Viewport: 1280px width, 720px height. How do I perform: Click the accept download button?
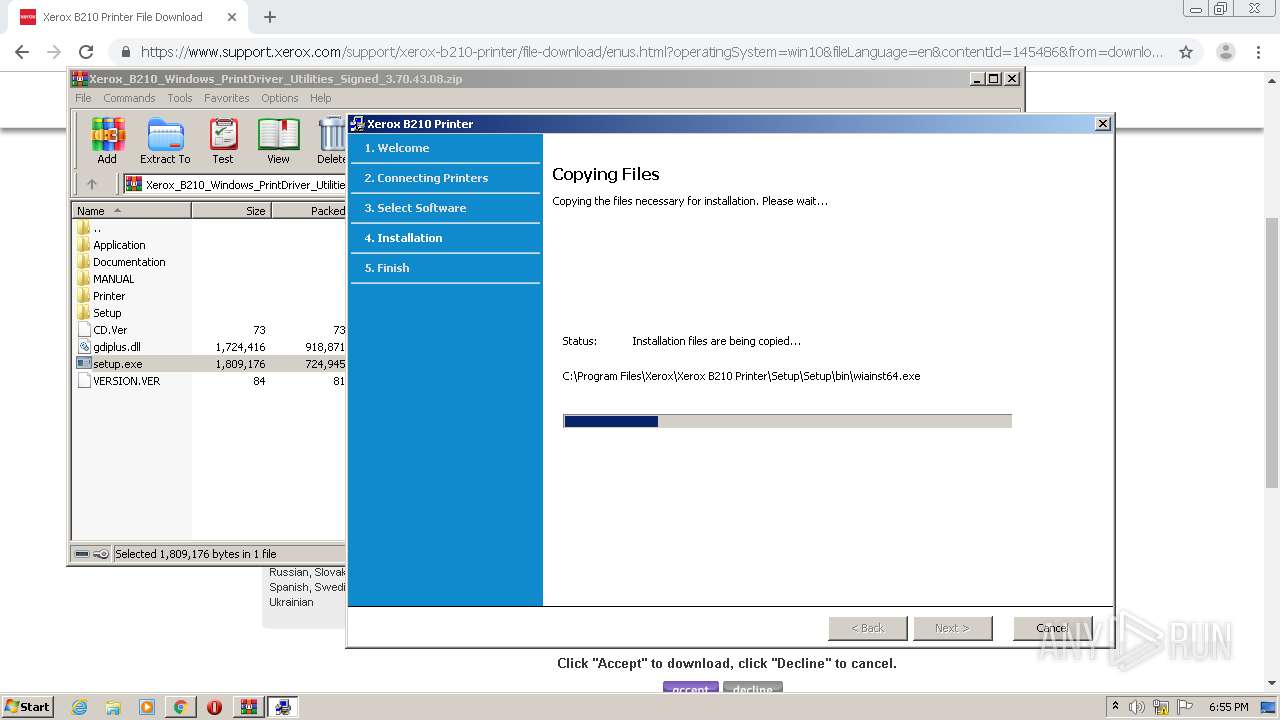(x=690, y=689)
